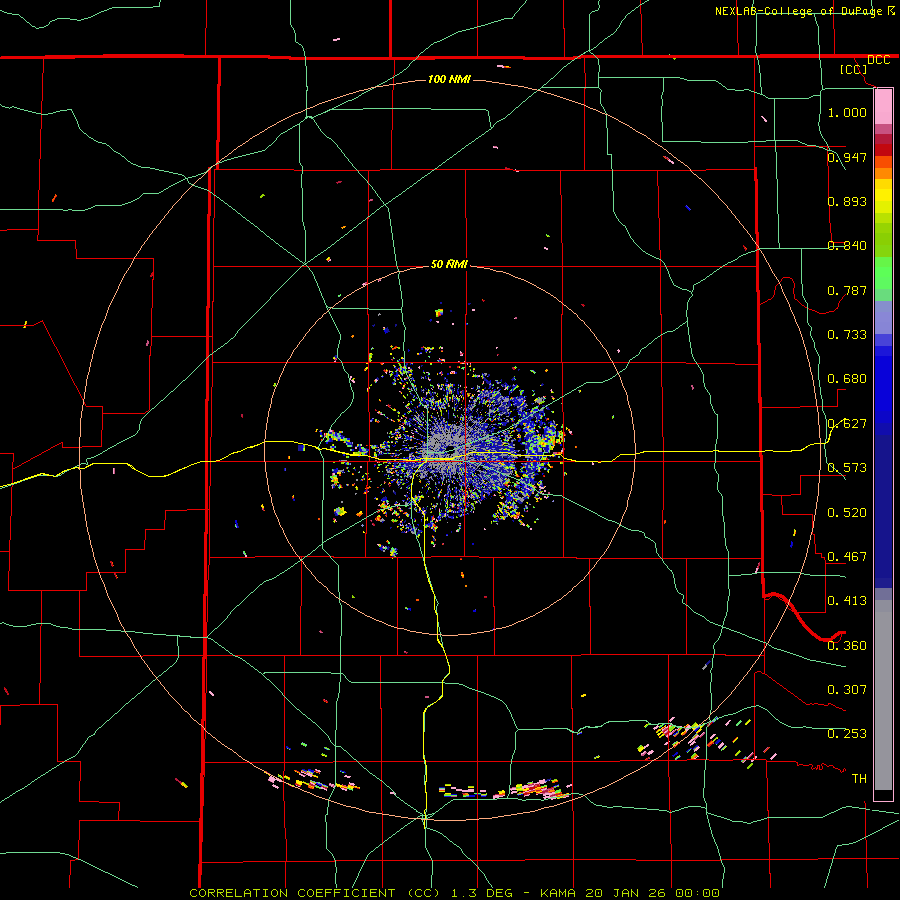This screenshot has height=900, width=900.
Task: Click the TH threshold legend label
Action: pyautogui.click(x=859, y=778)
